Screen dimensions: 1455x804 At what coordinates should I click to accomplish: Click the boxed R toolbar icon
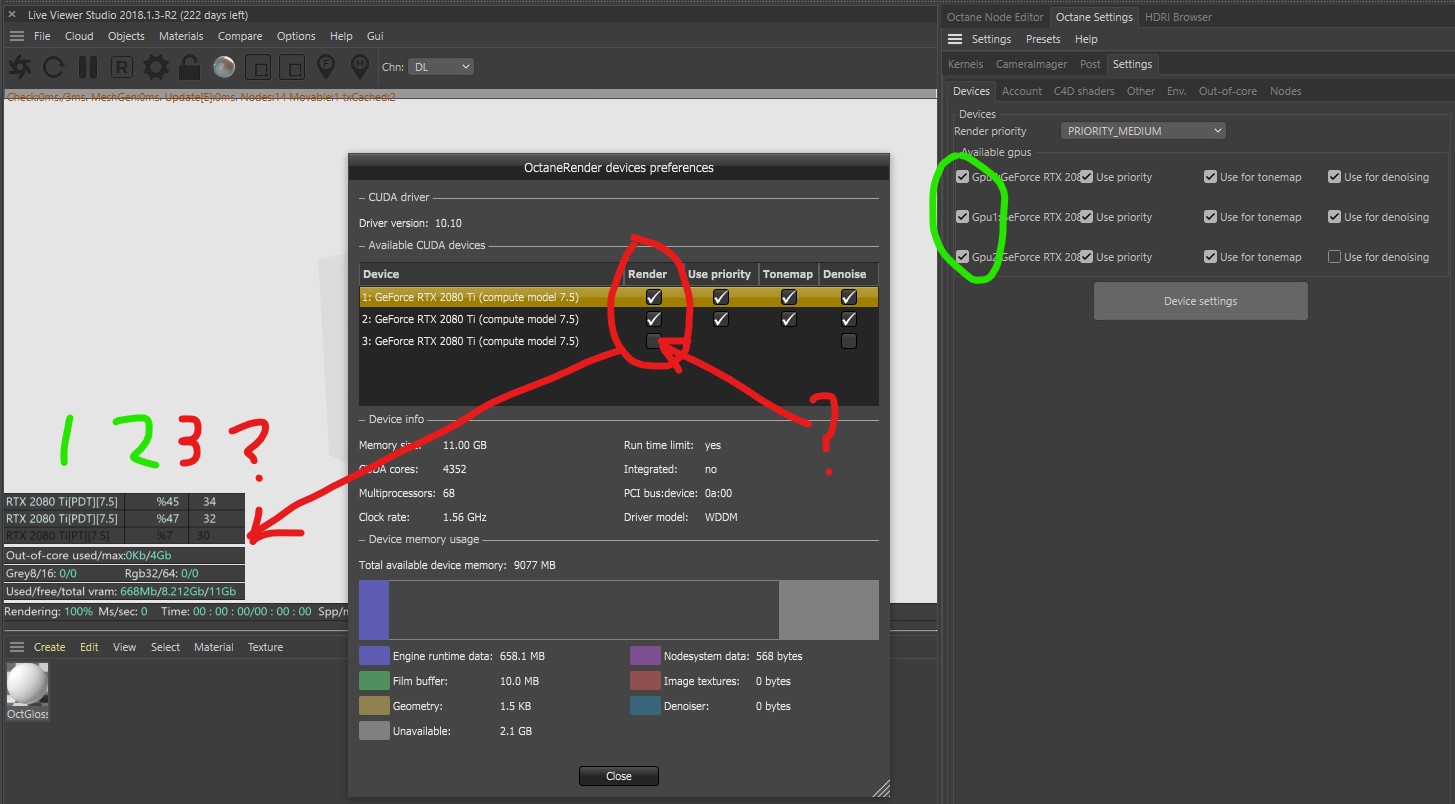(122, 67)
